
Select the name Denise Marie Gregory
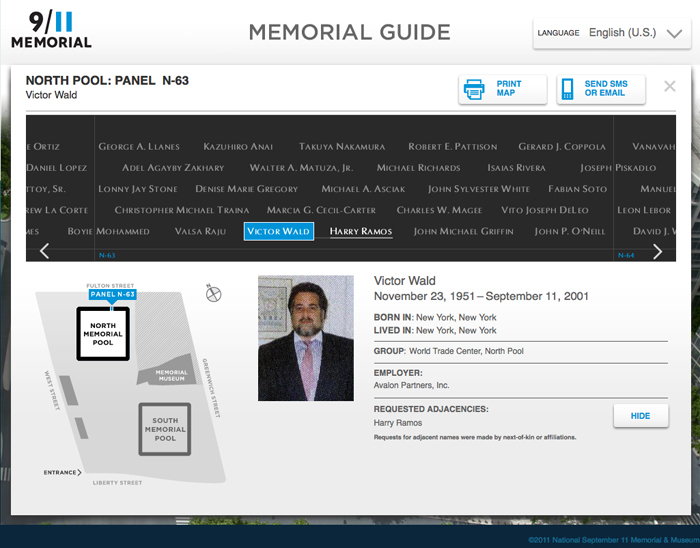pos(246,189)
